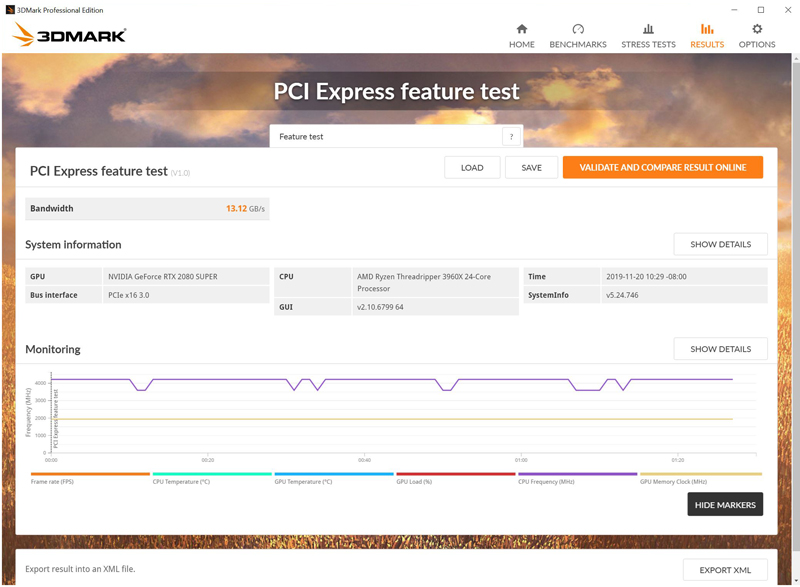Toggle GPU Load (%) legend marker
Screen dimensions: 800x587
point(455,474)
